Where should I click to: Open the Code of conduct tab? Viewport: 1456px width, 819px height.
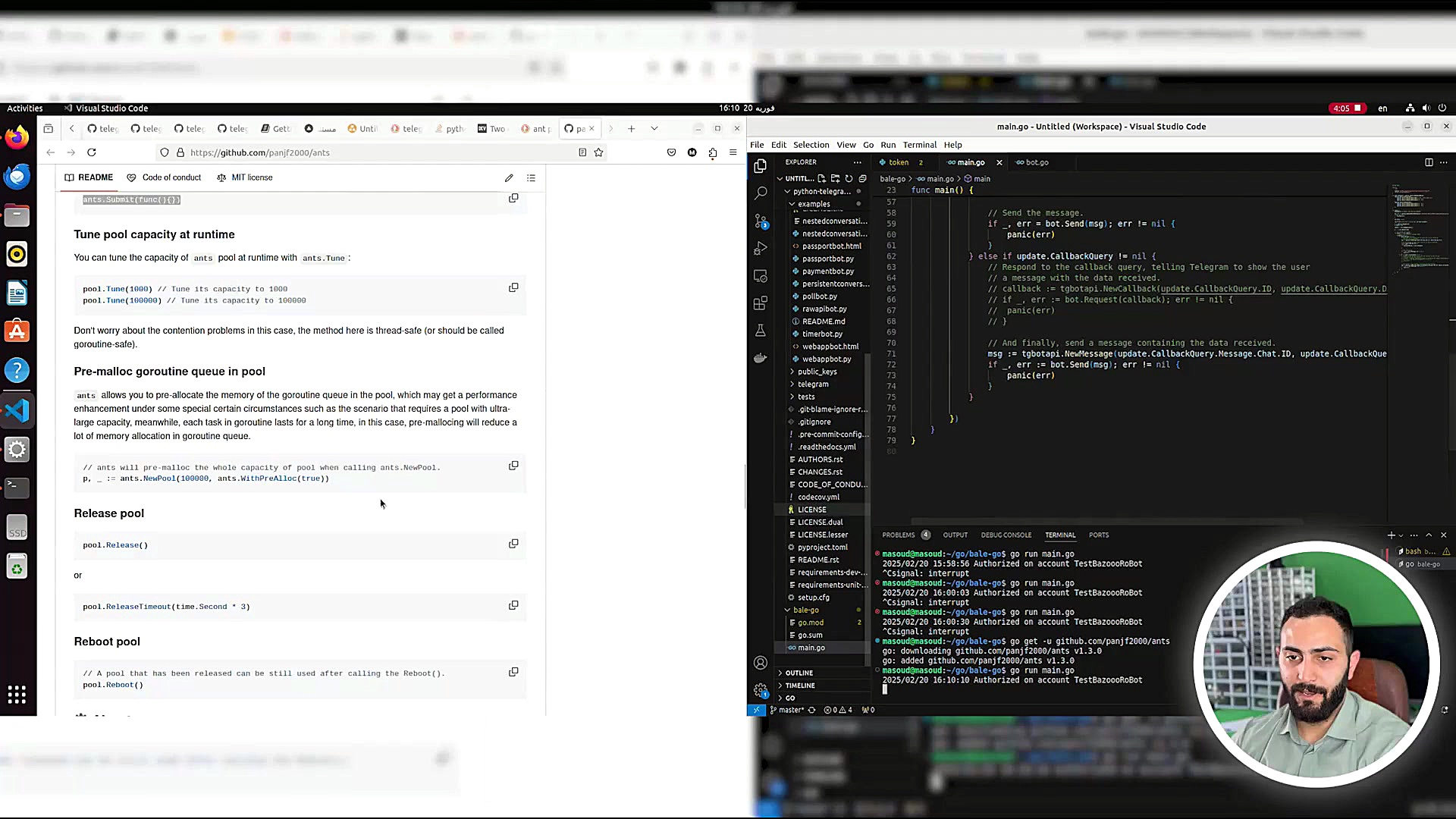tap(164, 177)
